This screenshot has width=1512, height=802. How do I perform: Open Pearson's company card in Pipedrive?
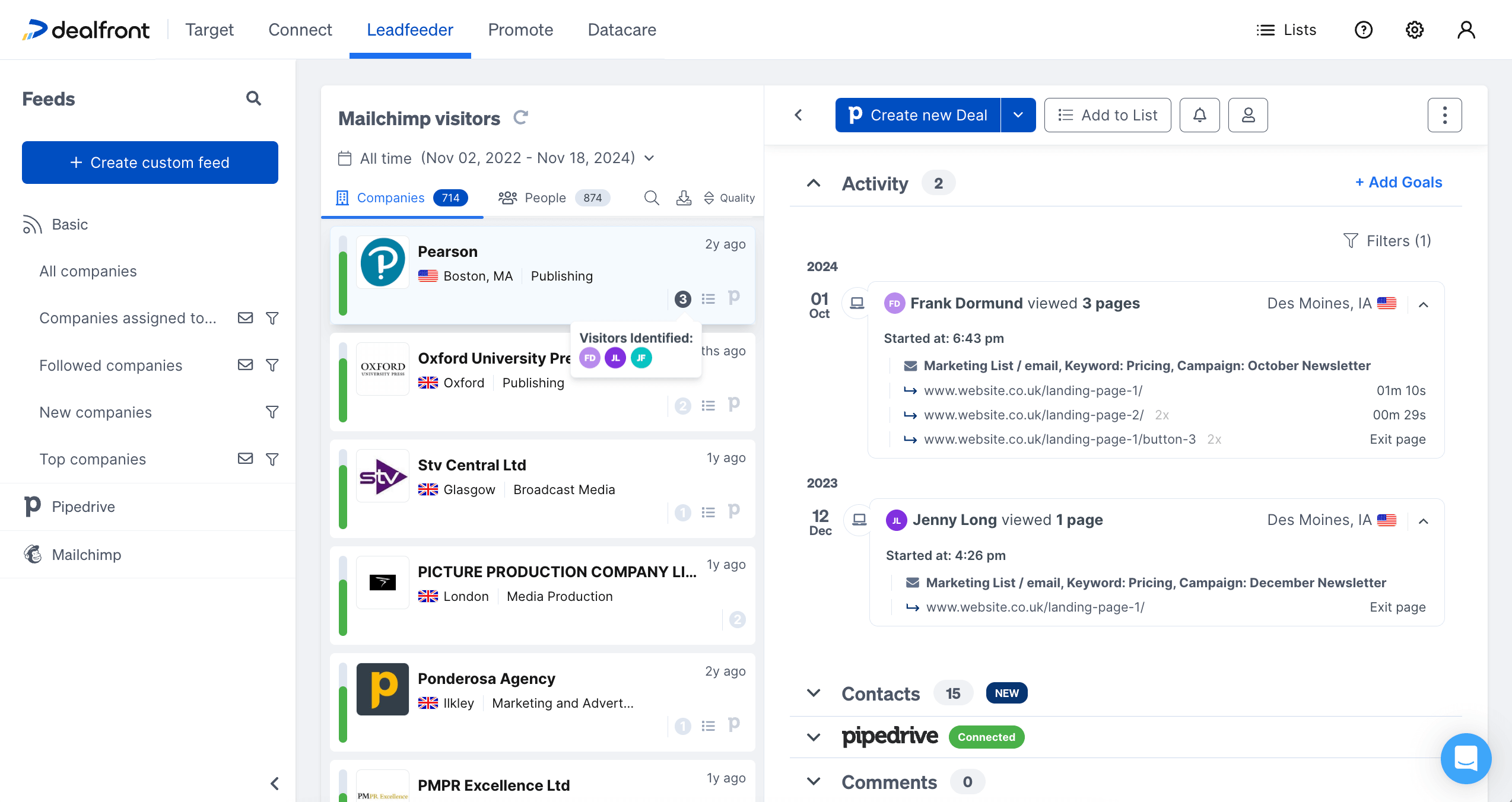pyautogui.click(x=734, y=298)
